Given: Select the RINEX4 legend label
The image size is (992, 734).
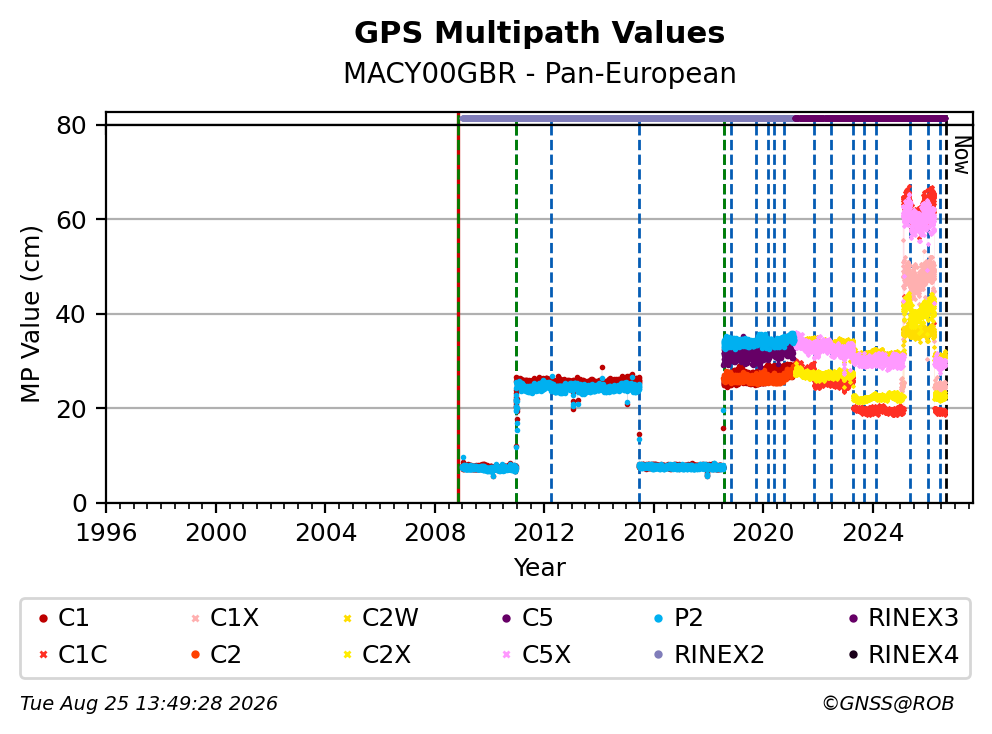Looking at the screenshot, I should coord(913,655).
